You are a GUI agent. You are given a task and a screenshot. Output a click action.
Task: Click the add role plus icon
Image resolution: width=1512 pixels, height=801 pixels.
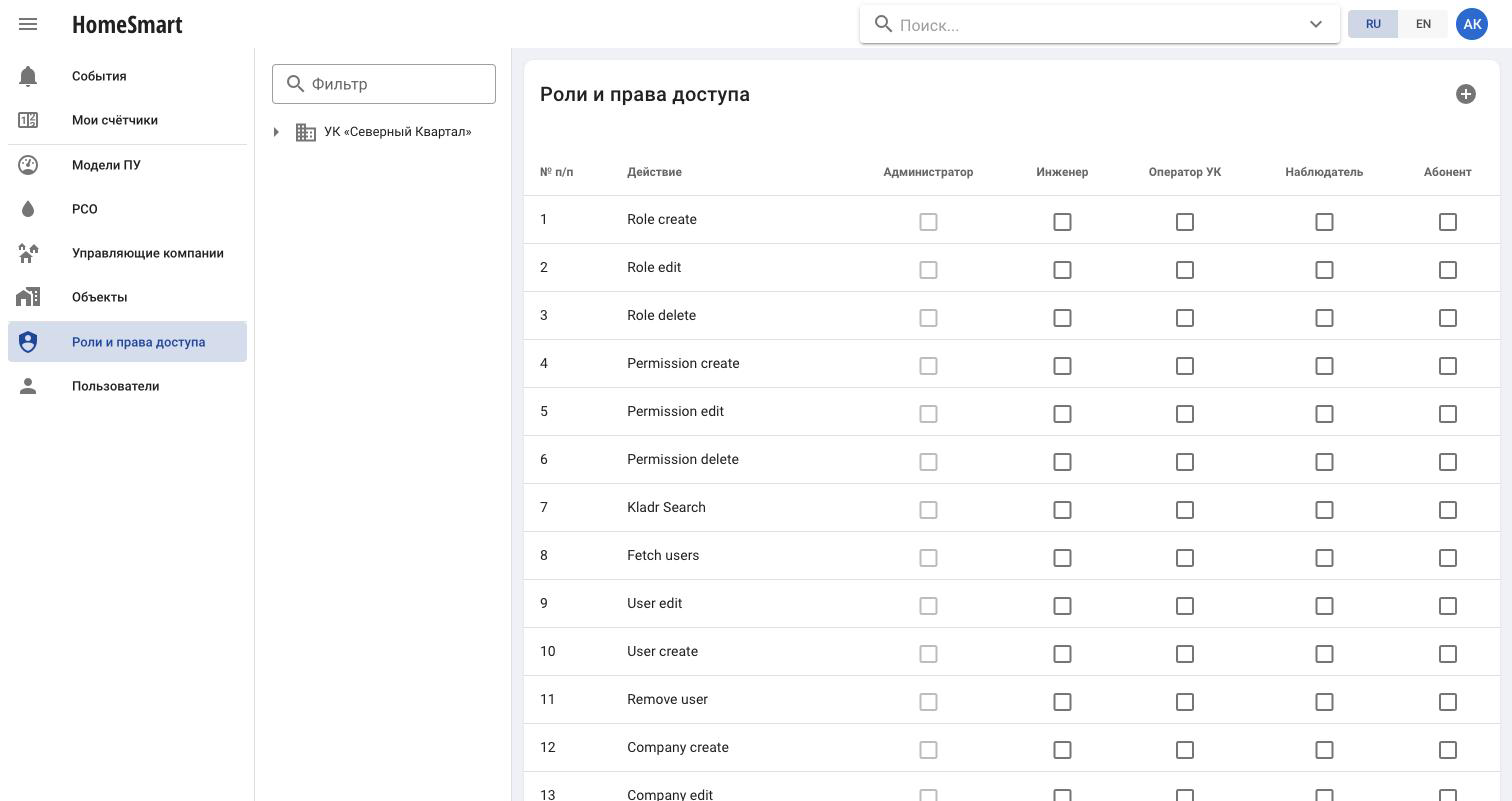[1466, 94]
